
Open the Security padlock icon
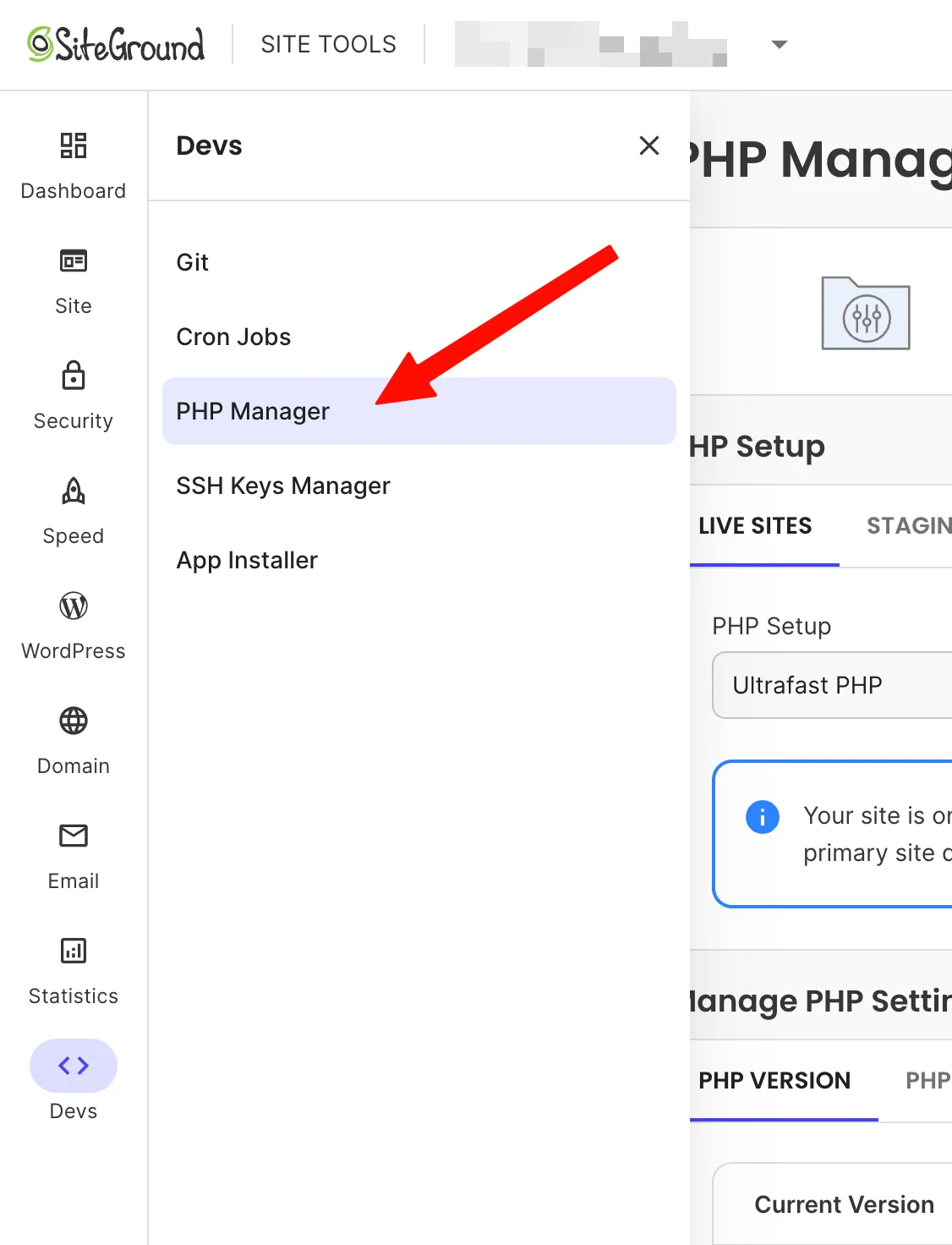pos(74,376)
